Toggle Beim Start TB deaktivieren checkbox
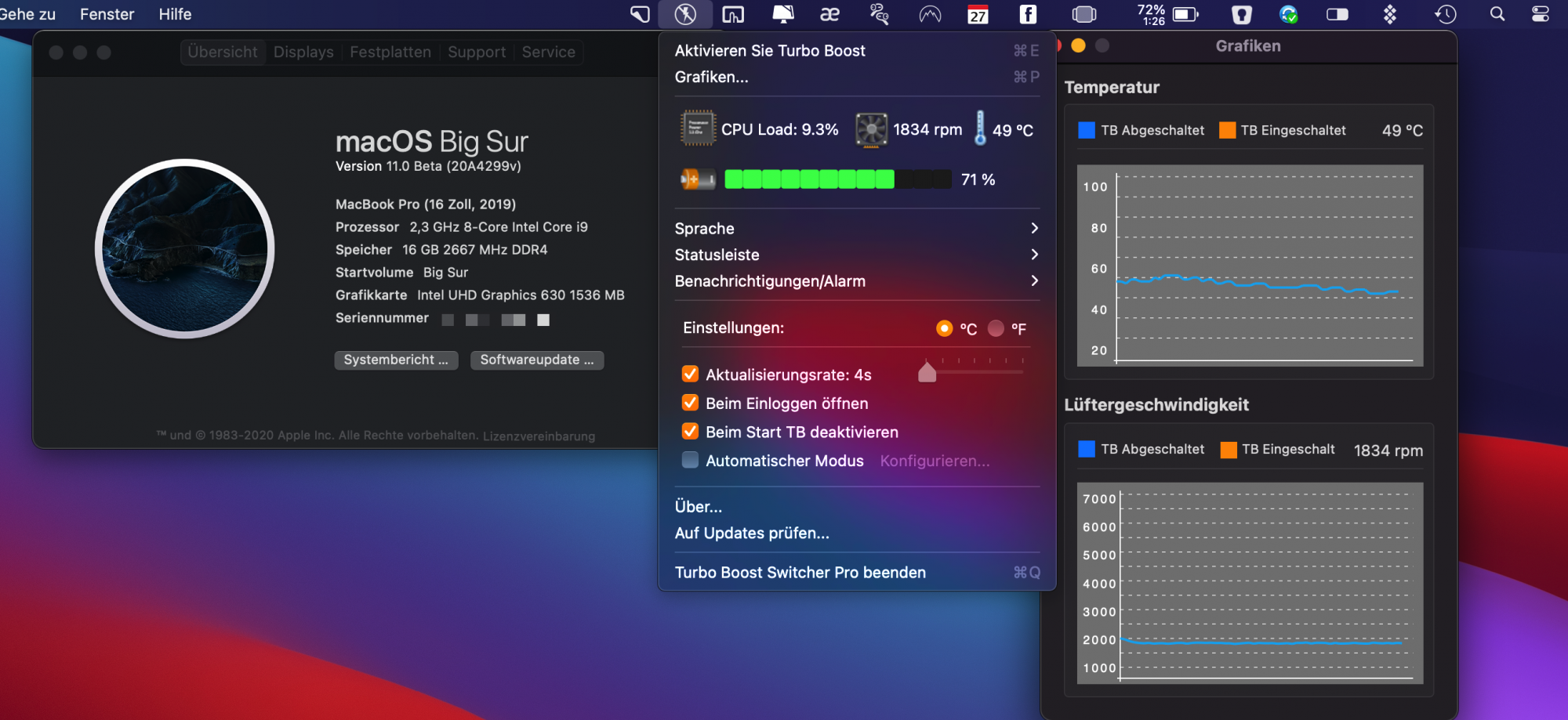Screen dimensions: 1568x720 pos(691,432)
